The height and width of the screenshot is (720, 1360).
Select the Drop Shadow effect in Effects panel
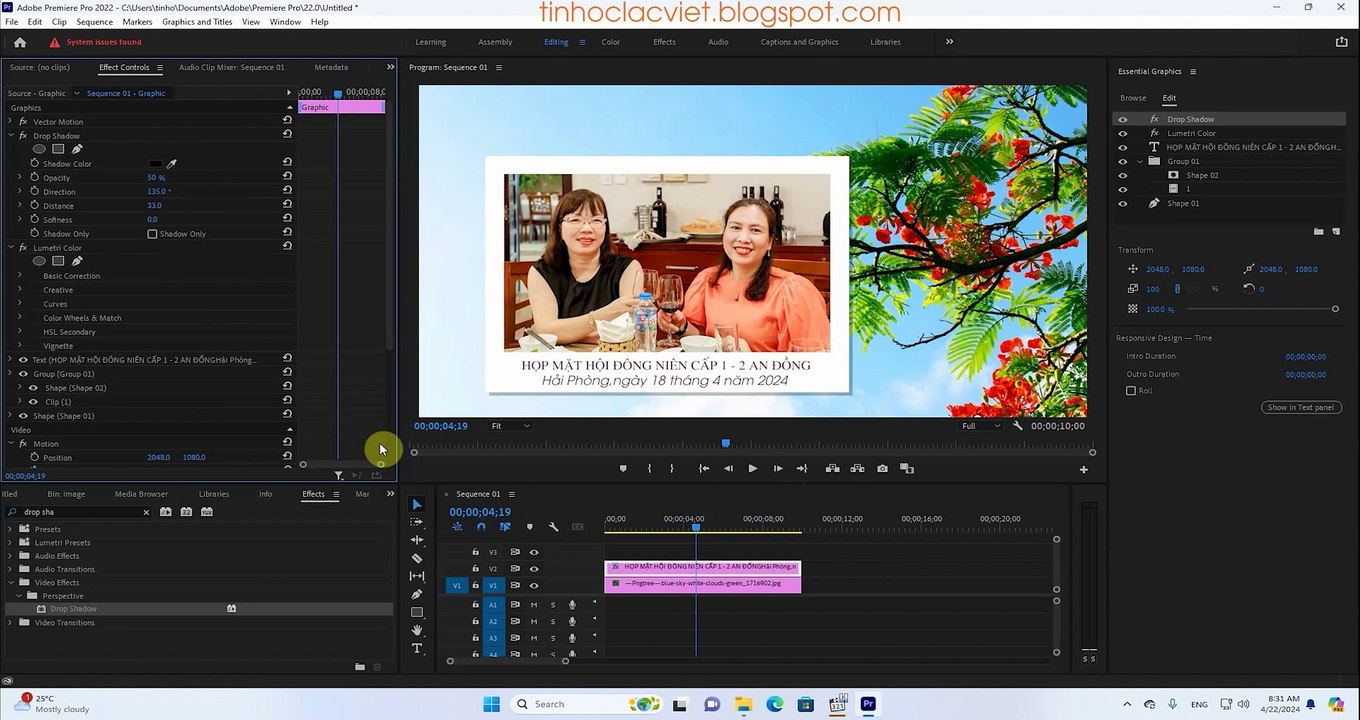pos(73,609)
